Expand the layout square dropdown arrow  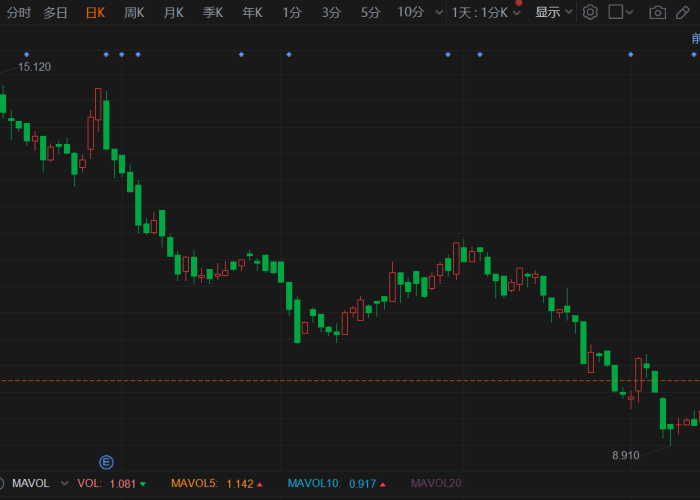coord(629,12)
